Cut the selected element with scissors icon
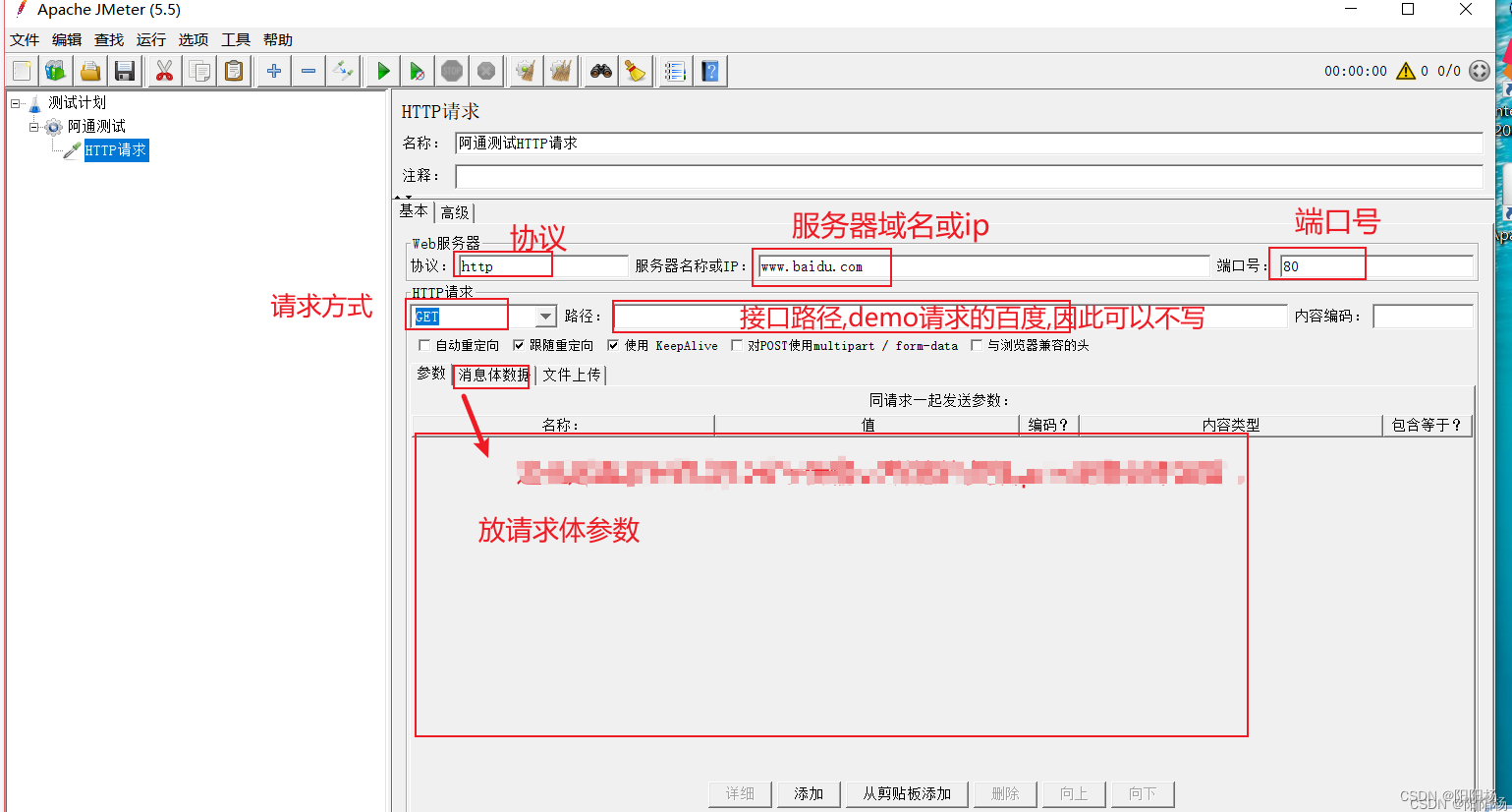 (165, 71)
